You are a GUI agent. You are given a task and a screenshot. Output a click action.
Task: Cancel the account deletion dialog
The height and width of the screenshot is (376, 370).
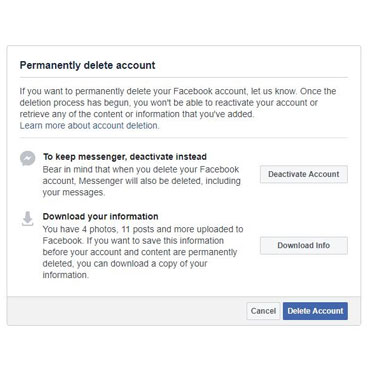tap(263, 311)
